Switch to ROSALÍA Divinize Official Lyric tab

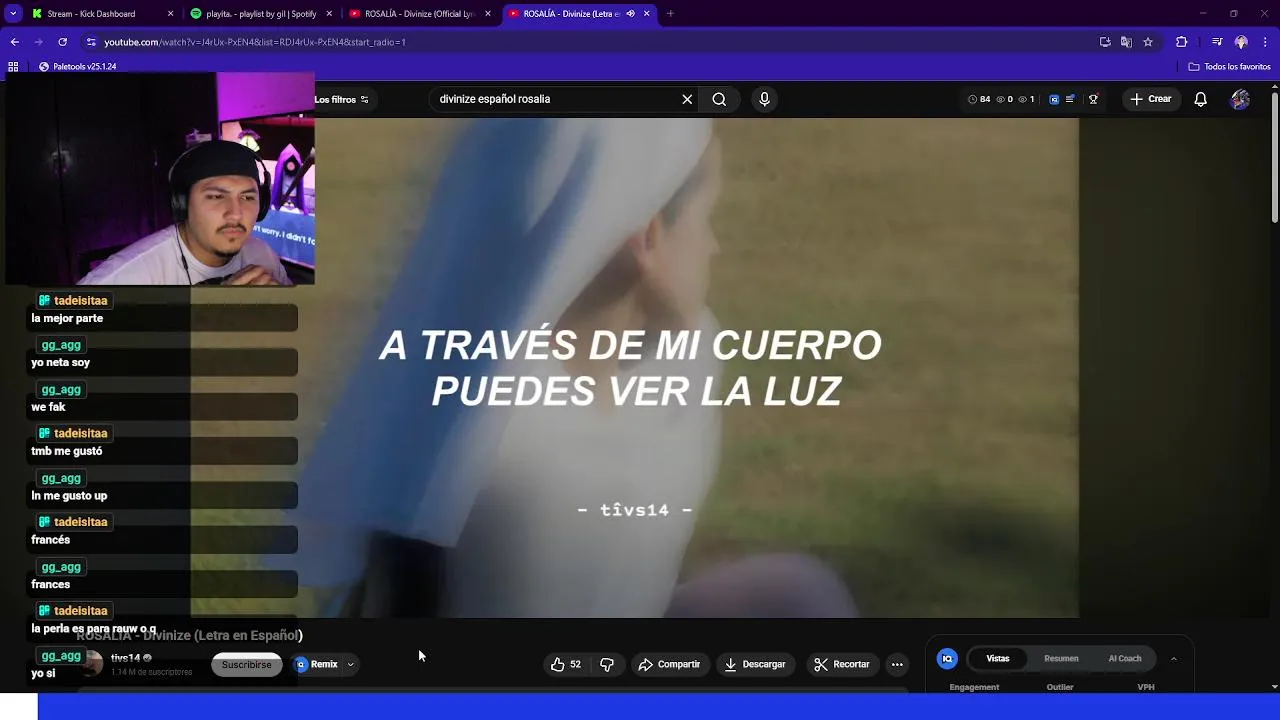click(x=419, y=14)
